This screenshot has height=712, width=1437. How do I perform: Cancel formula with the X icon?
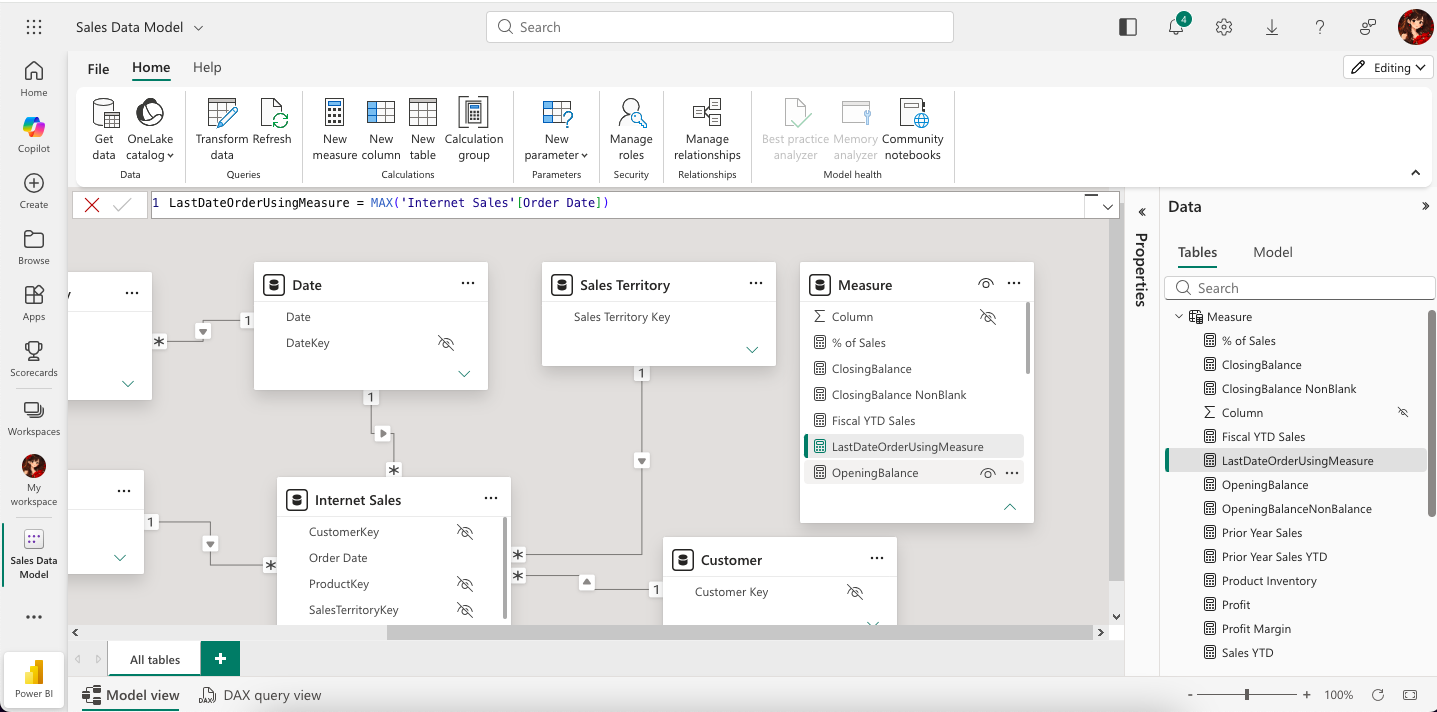tap(92, 205)
